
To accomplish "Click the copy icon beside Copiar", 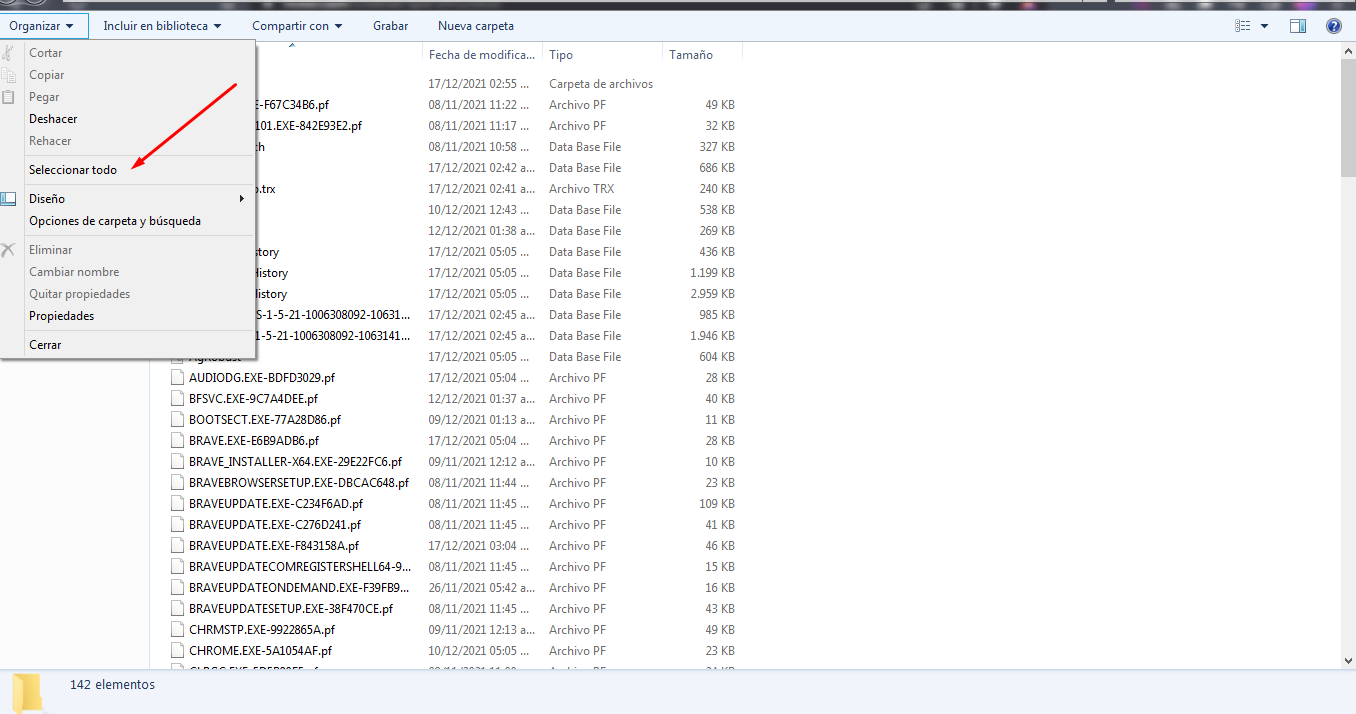I will click(x=9, y=75).
